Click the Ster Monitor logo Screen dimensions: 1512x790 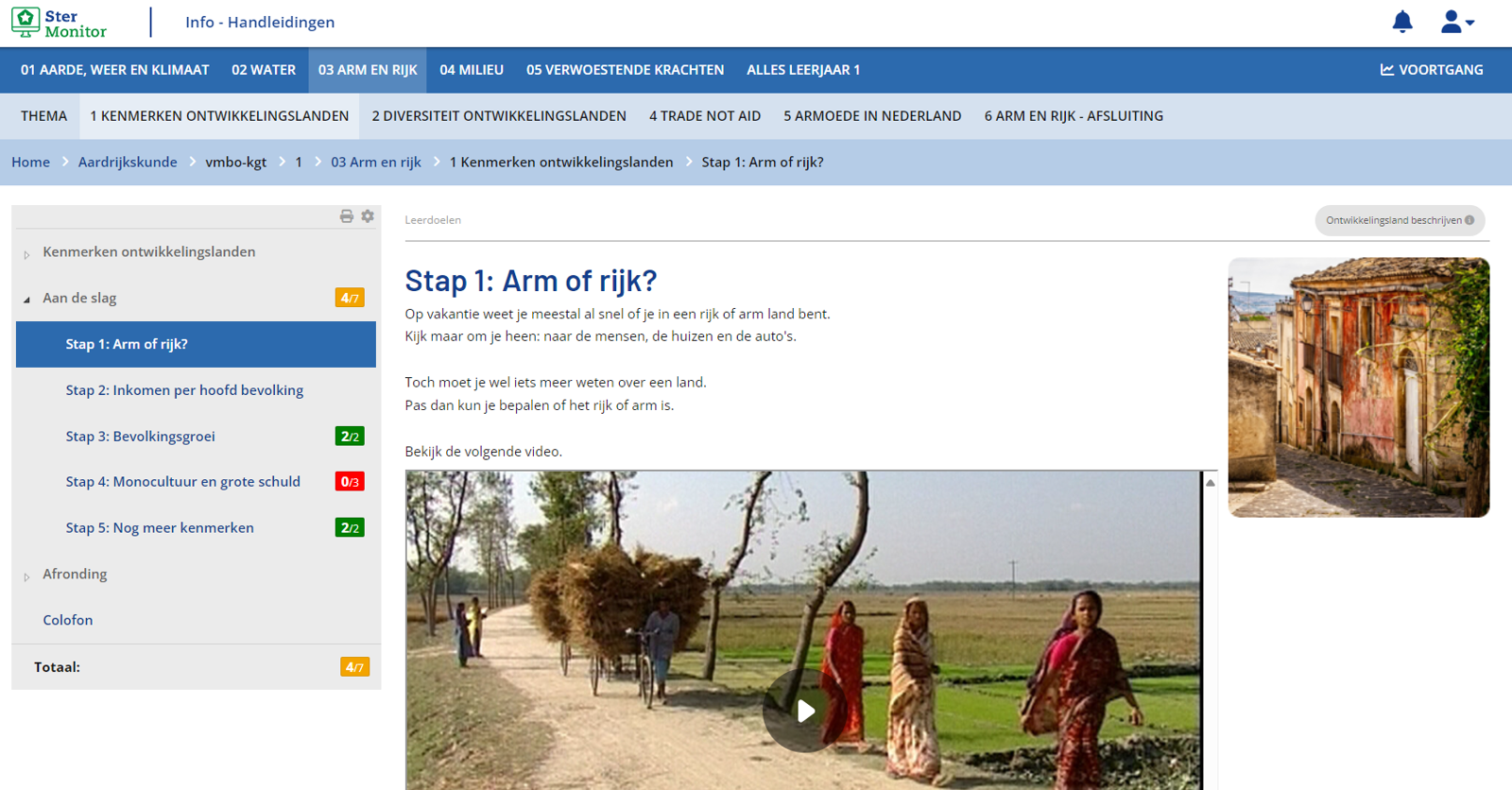pos(59,23)
